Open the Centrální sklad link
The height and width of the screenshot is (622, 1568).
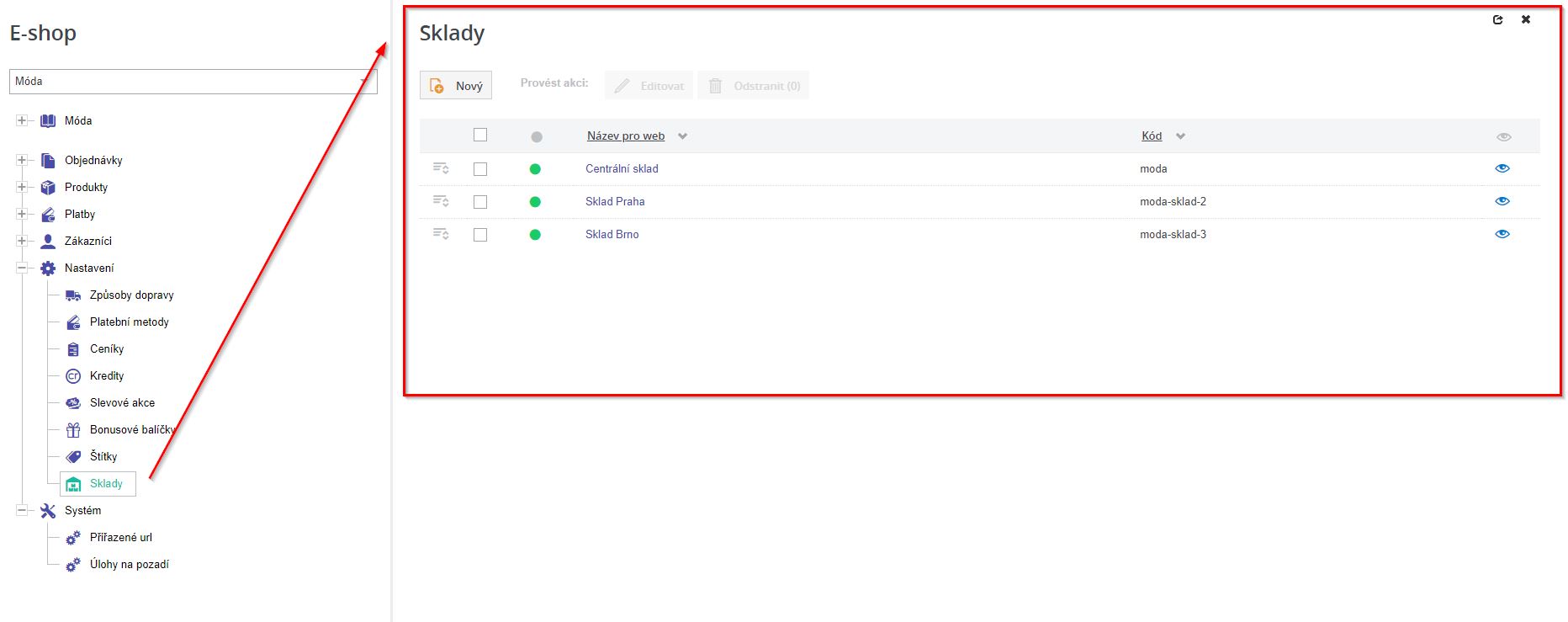coord(622,168)
